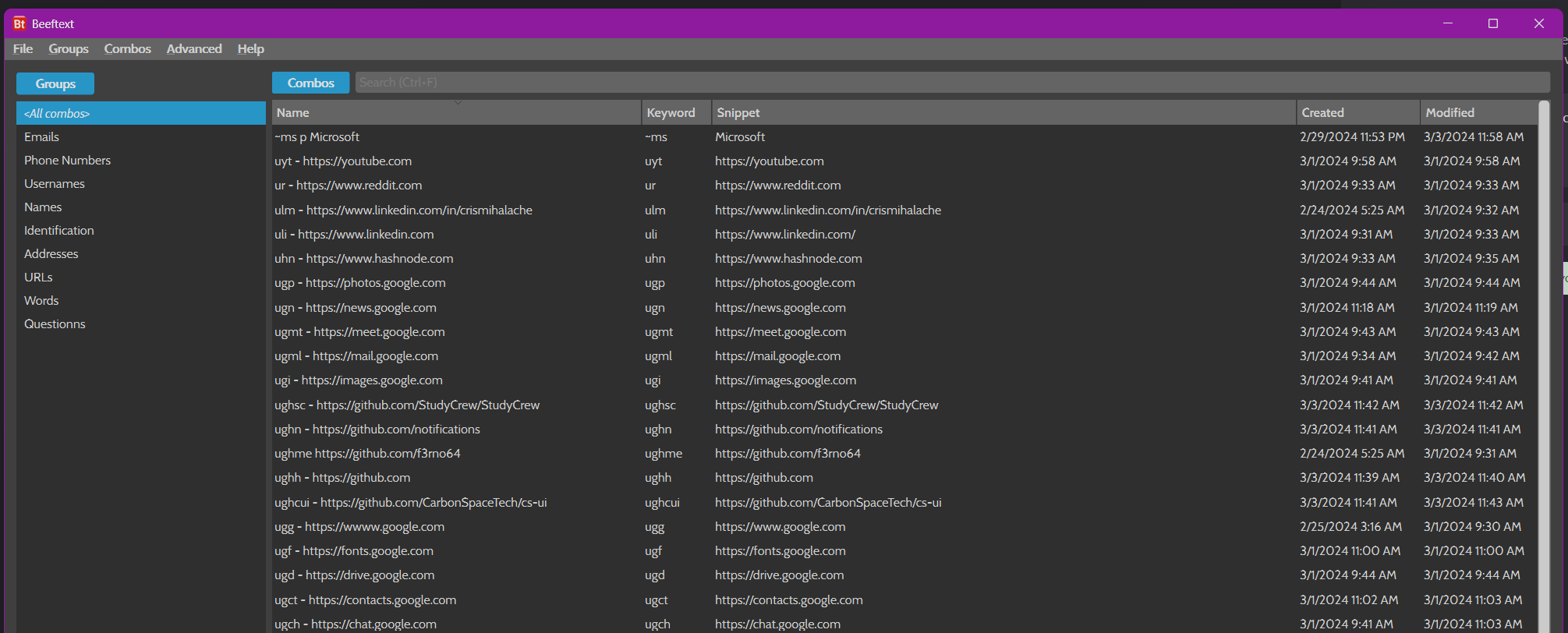This screenshot has height=633, width=1568.
Task: Select the 'uyt - https://youtube.com' combo
Action: tap(343, 161)
